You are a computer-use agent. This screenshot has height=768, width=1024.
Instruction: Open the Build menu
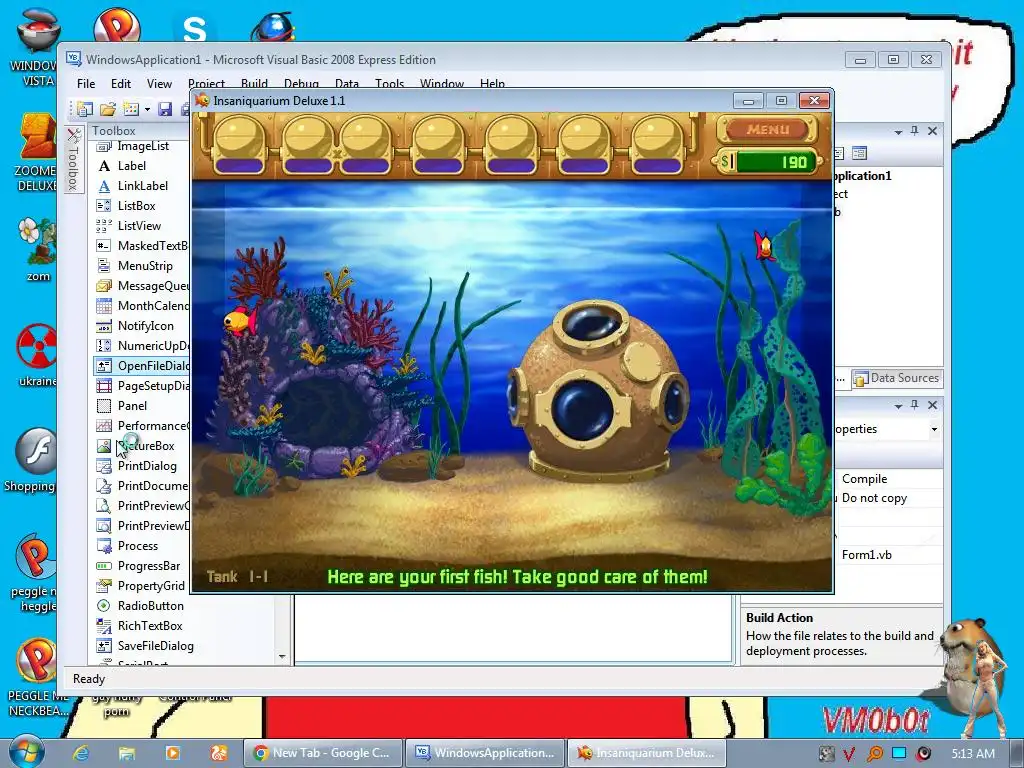pos(254,84)
